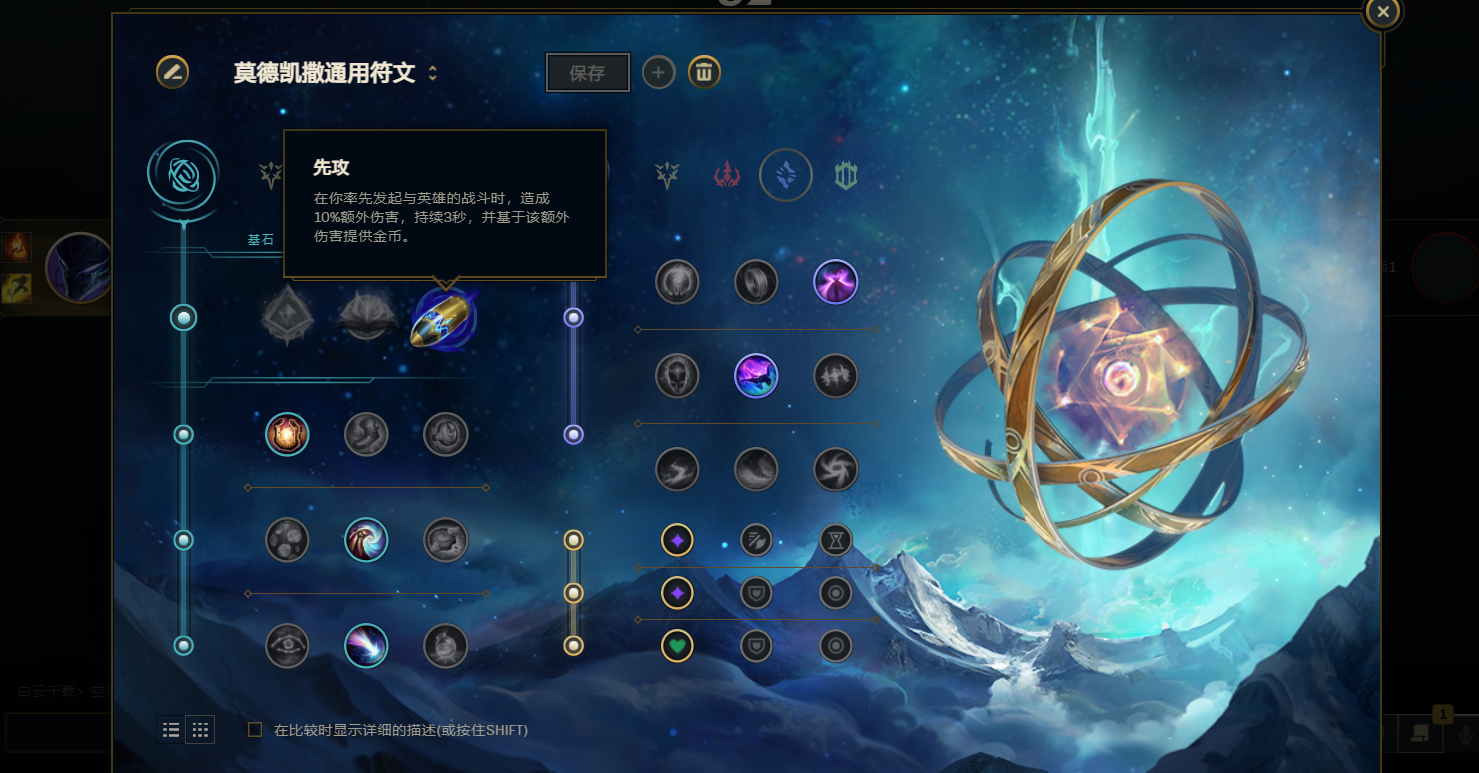
Task: Click the 莫德凯撒通用符文 page name
Action: 324,73
